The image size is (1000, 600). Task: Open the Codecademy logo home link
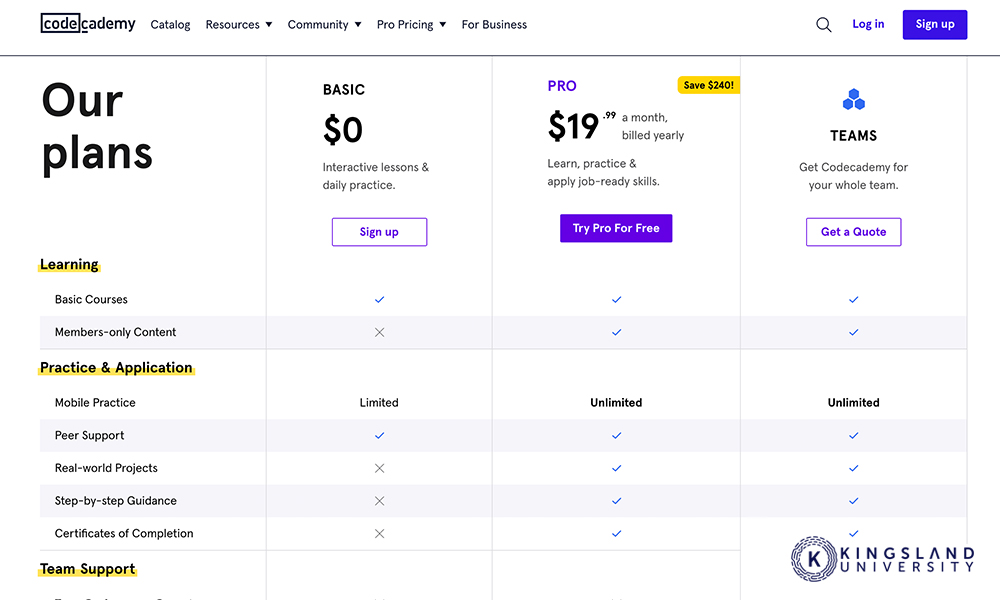click(88, 24)
